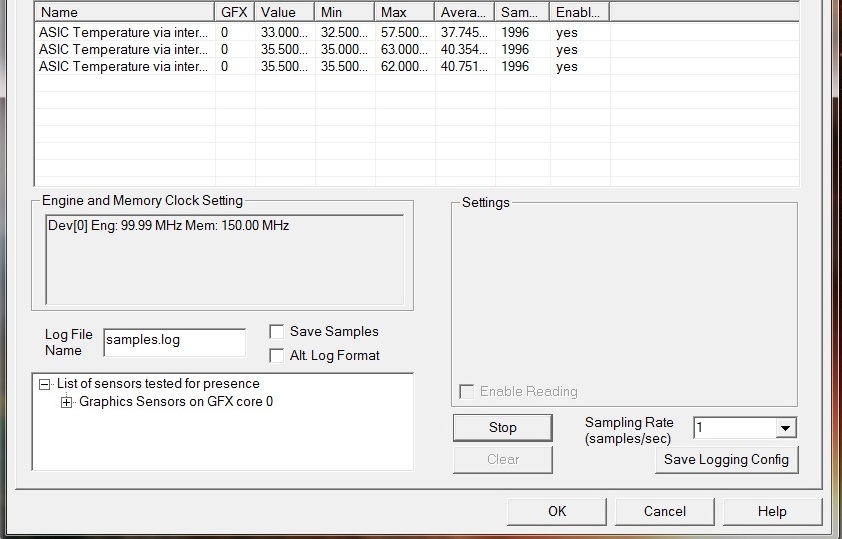The height and width of the screenshot is (539, 842).
Task: Select Graphics Sensors on GFX core 0 label
Action: (176, 402)
